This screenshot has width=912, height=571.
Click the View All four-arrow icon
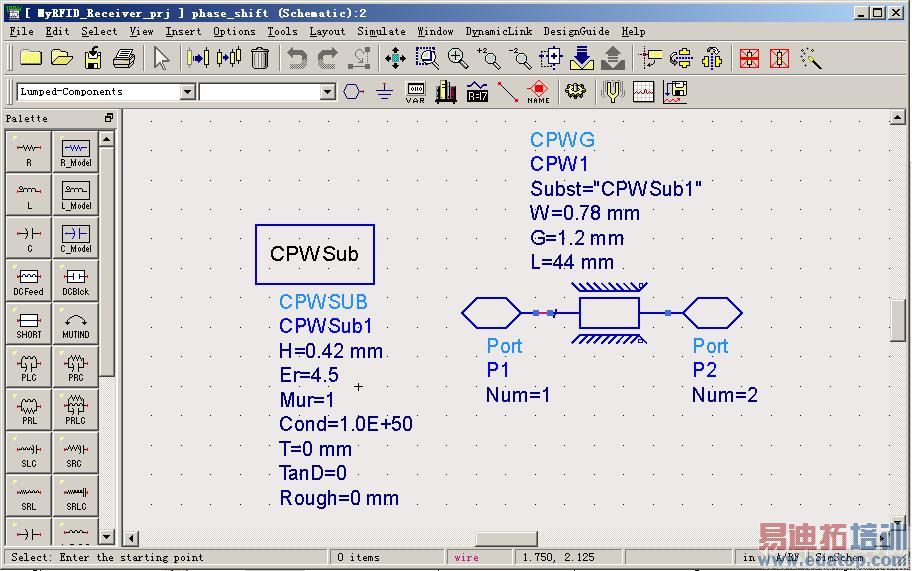point(396,58)
